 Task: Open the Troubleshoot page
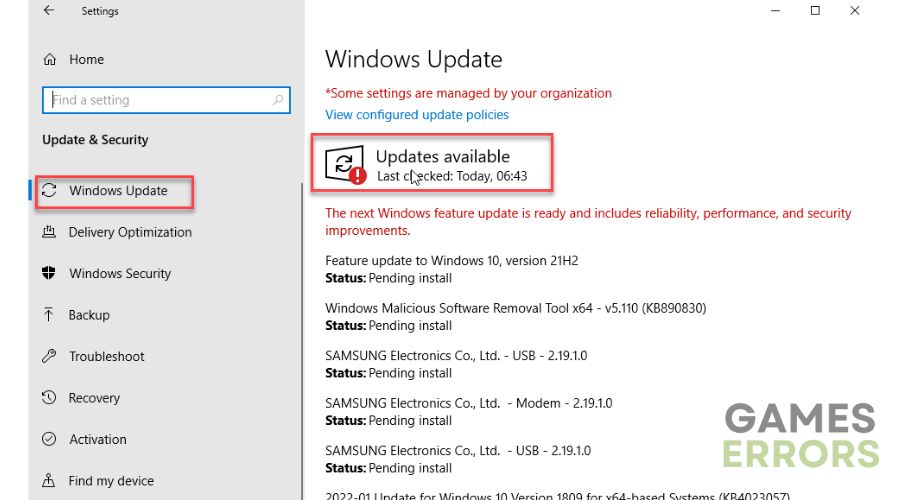coord(107,356)
